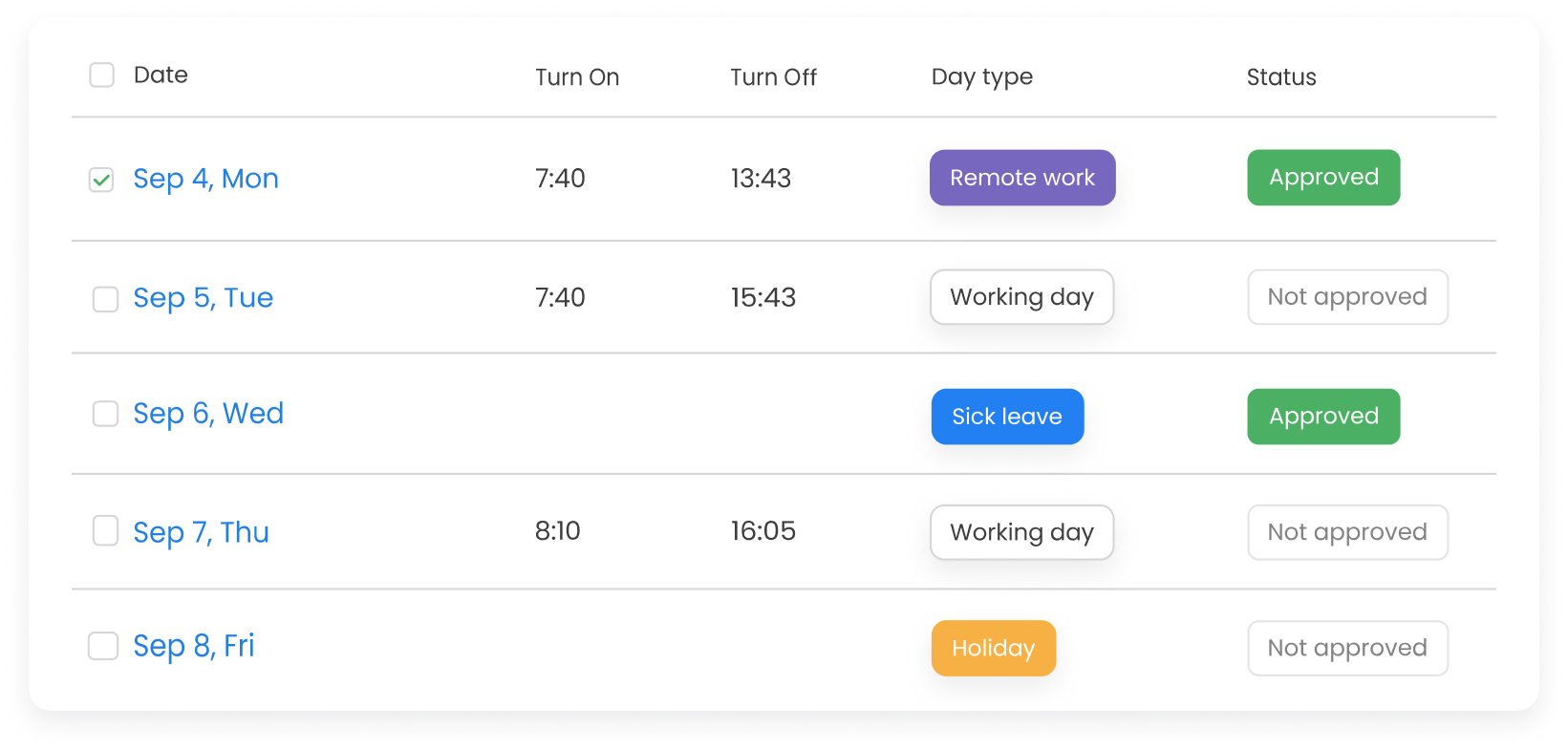Screen dimensions: 1568x751
Task: Open the Sep 6, Wed date link
Action: [x=208, y=414]
